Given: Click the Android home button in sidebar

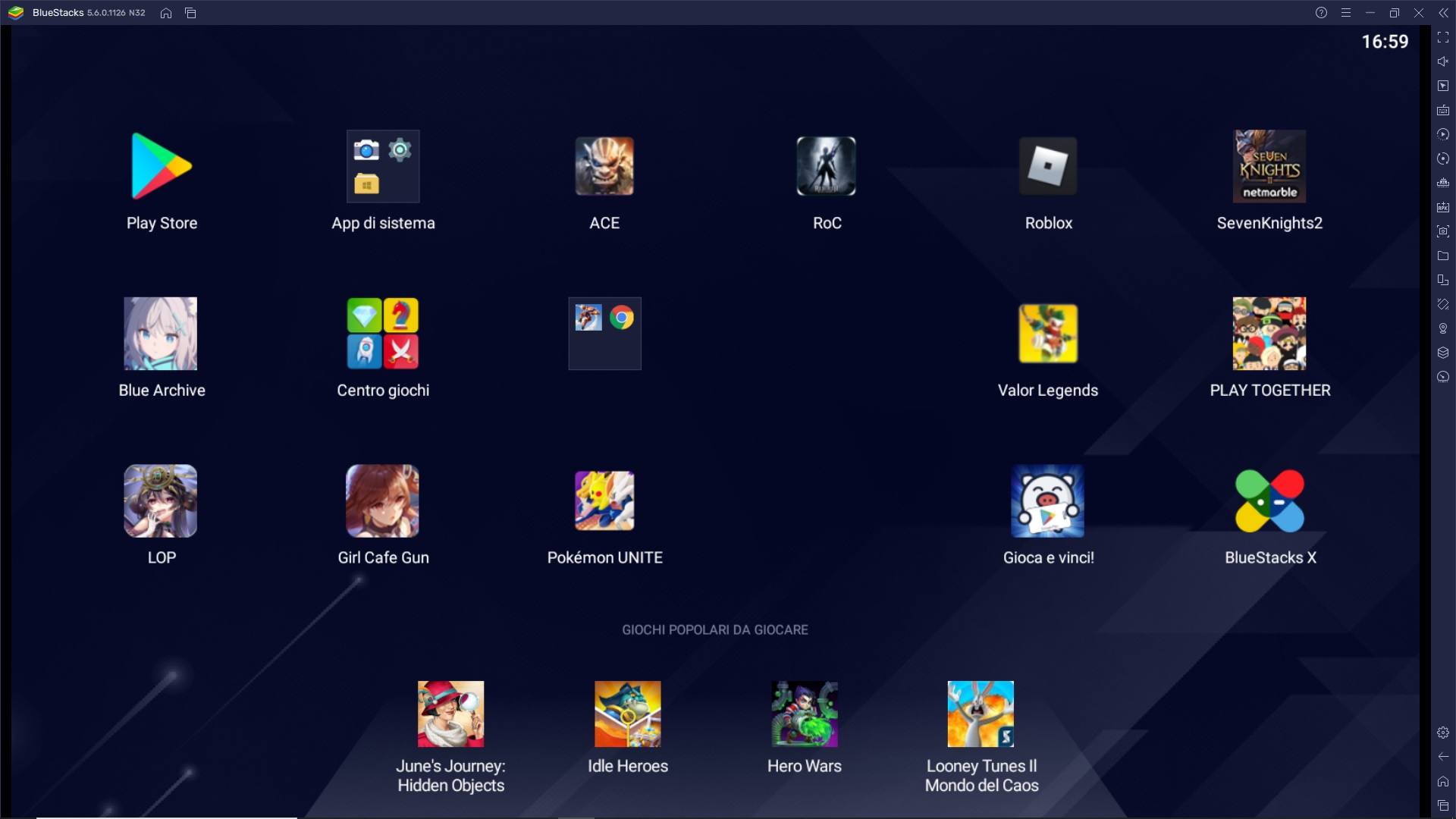Looking at the screenshot, I should point(1443,781).
